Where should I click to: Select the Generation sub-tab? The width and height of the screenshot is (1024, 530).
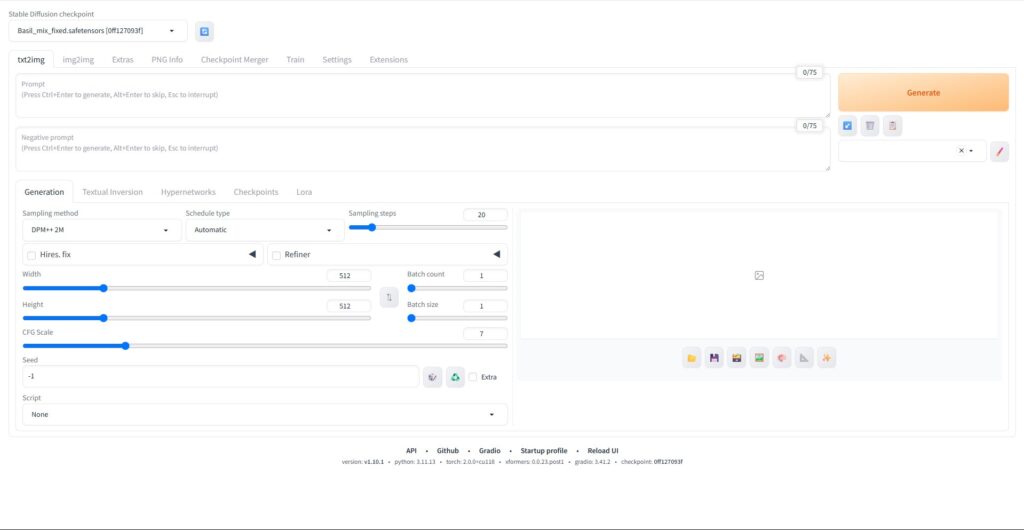pyautogui.click(x=44, y=192)
